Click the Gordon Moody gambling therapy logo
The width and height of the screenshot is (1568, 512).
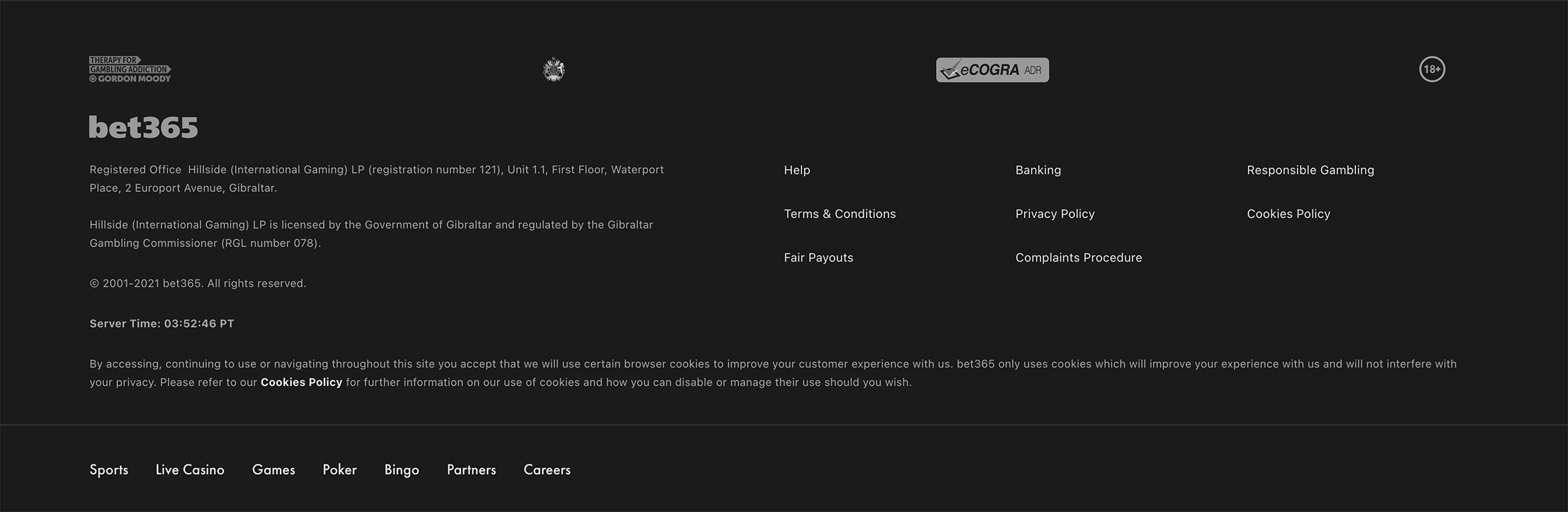pos(130,70)
